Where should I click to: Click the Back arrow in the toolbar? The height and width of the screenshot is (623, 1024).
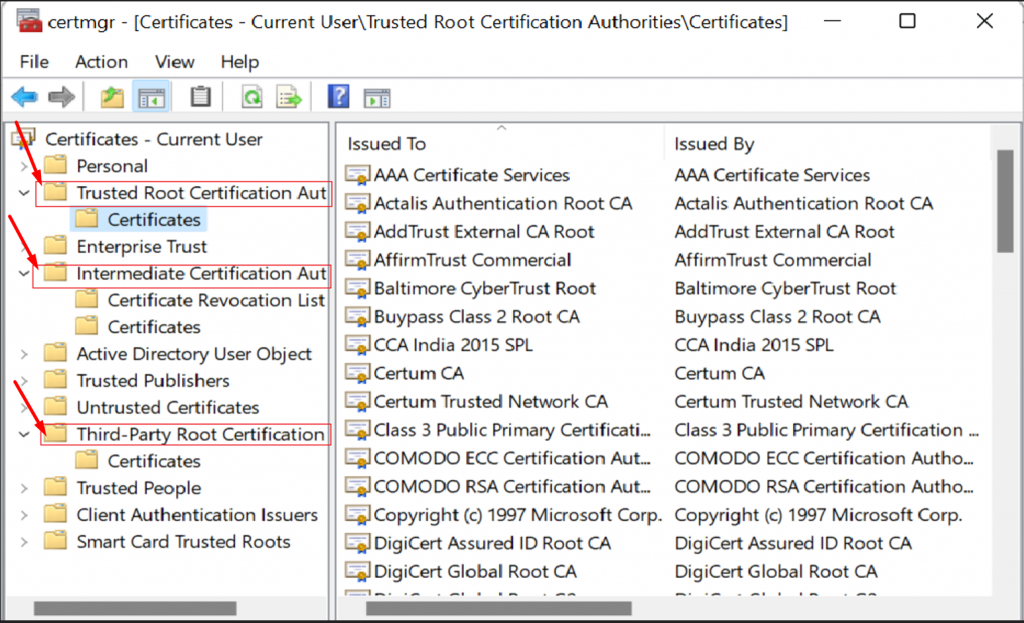(x=24, y=97)
